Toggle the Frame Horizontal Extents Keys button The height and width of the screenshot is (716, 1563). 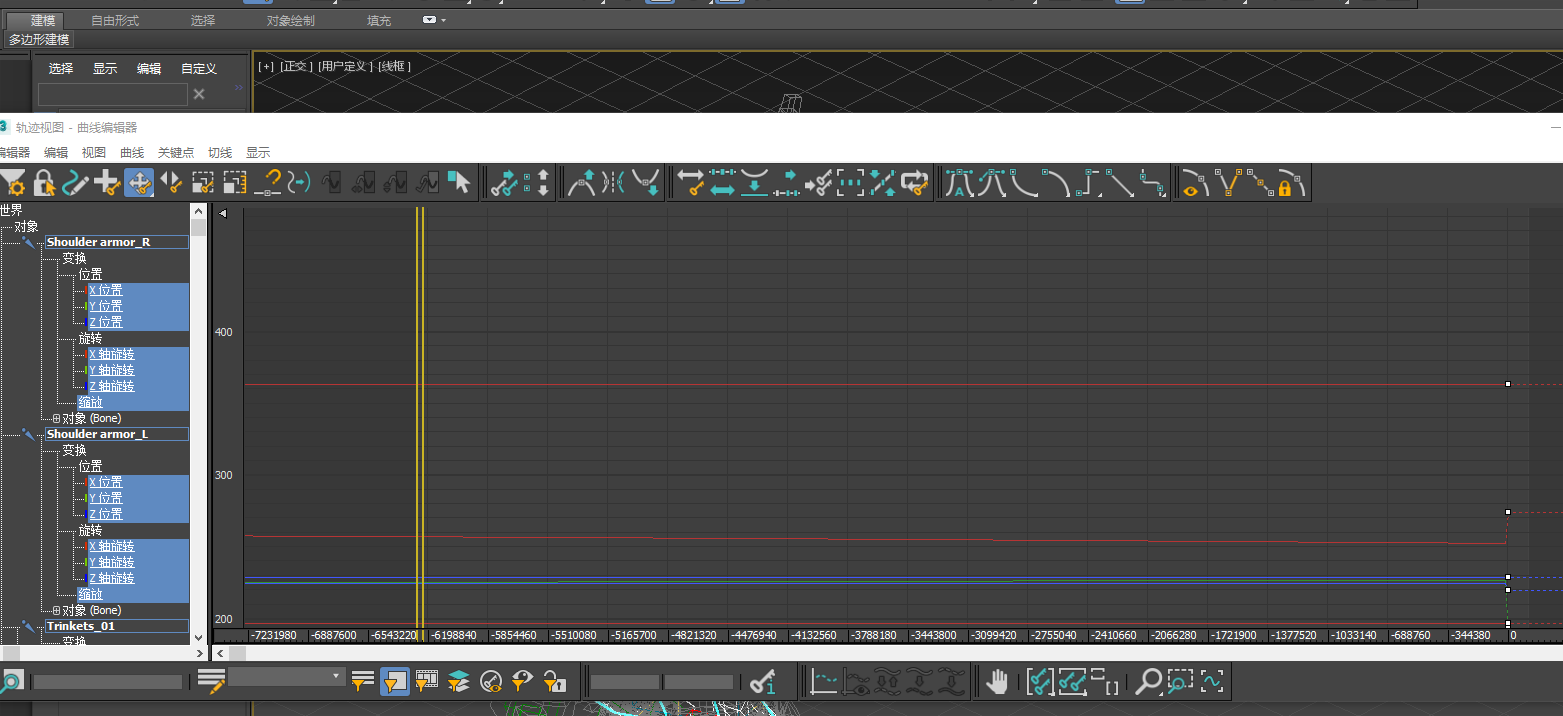tap(1040, 682)
